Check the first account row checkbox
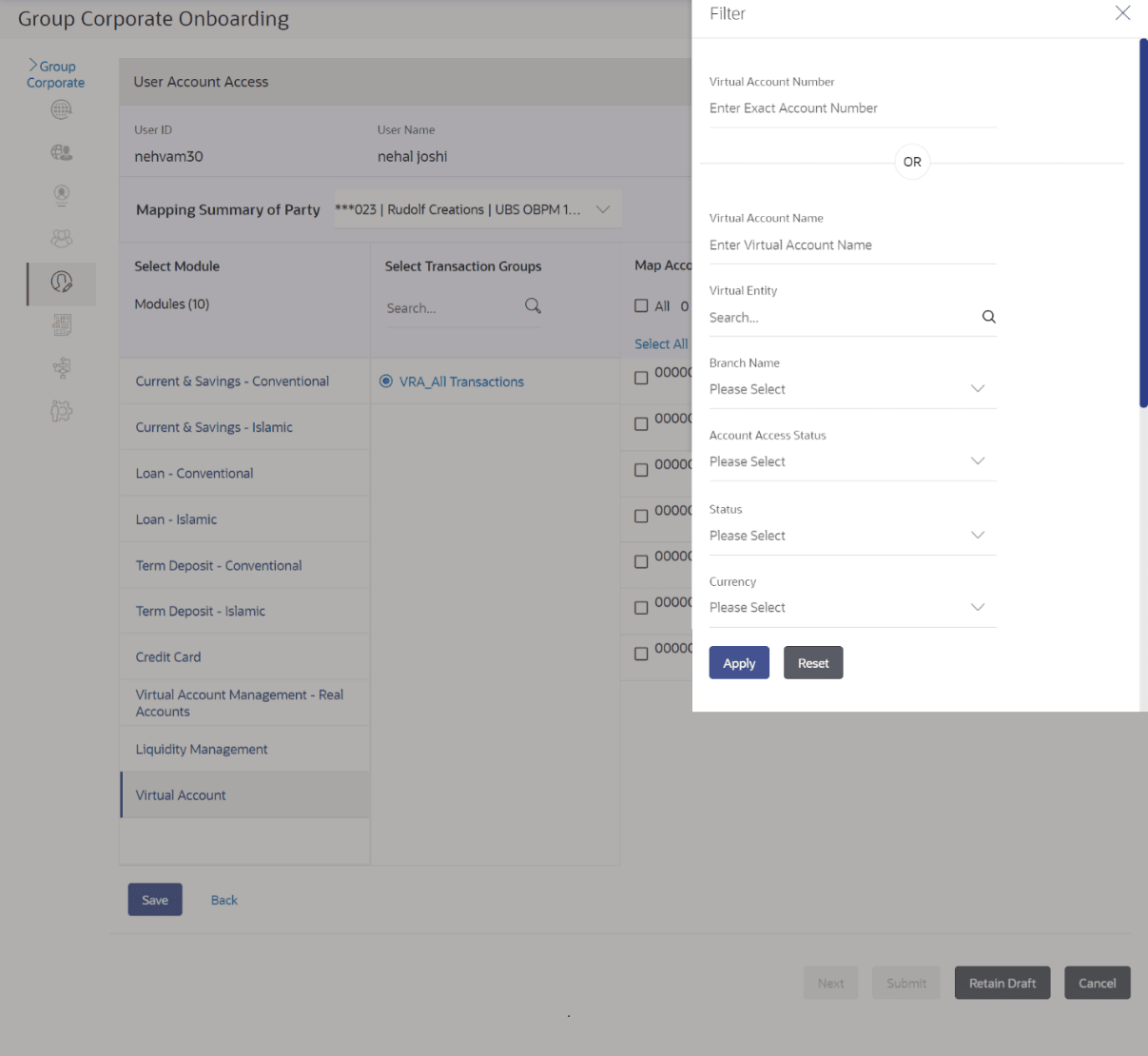 tap(641, 378)
